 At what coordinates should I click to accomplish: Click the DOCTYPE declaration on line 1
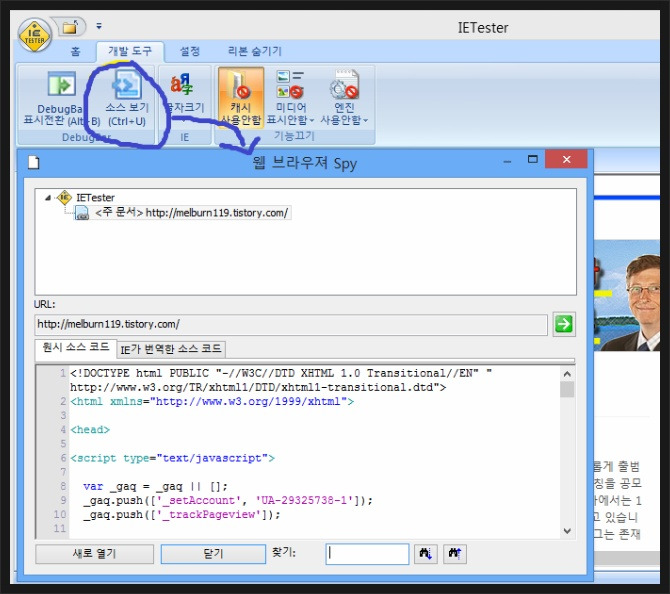click(281, 380)
